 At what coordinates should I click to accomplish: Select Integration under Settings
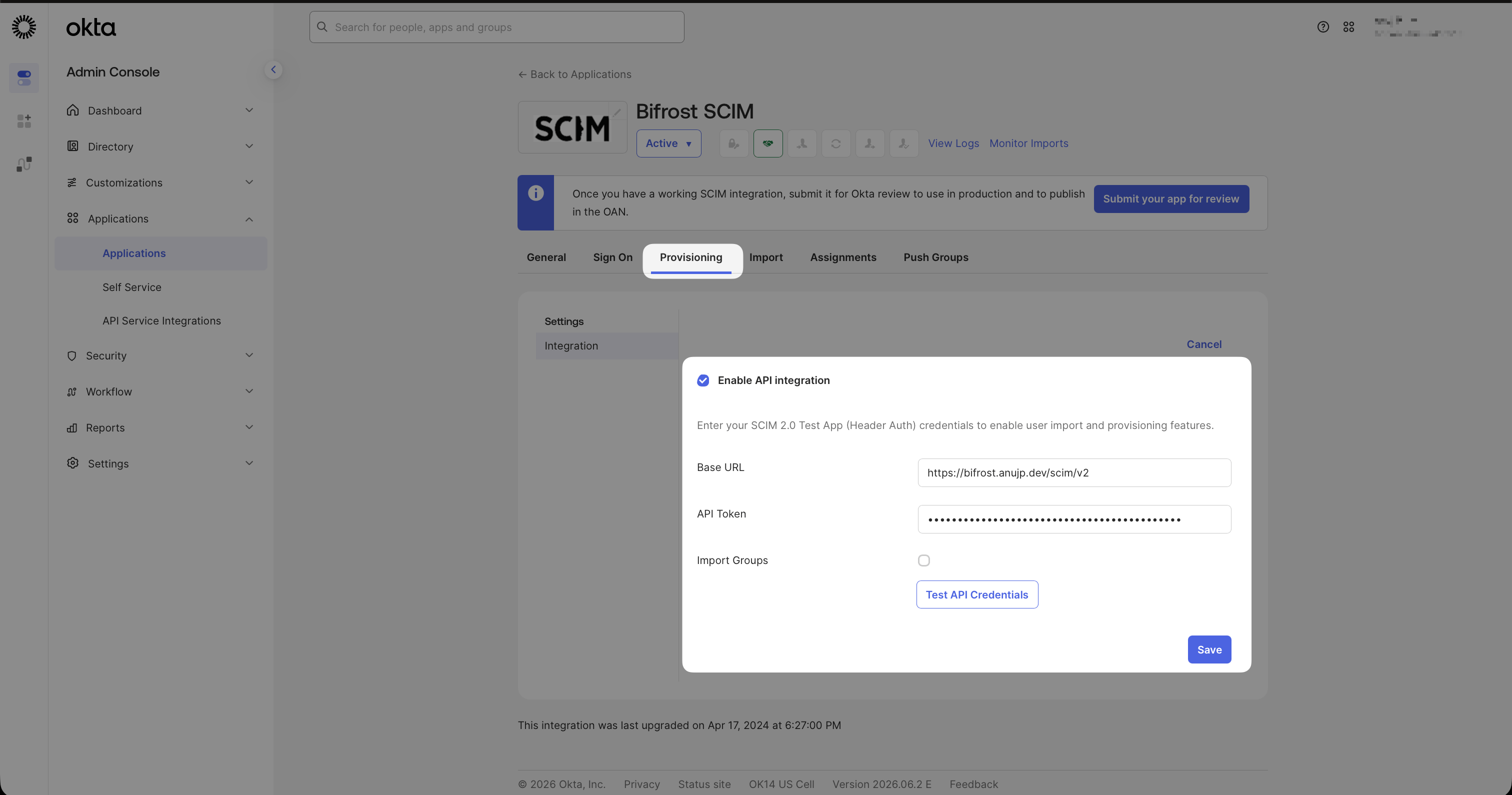pyautogui.click(x=607, y=346)
